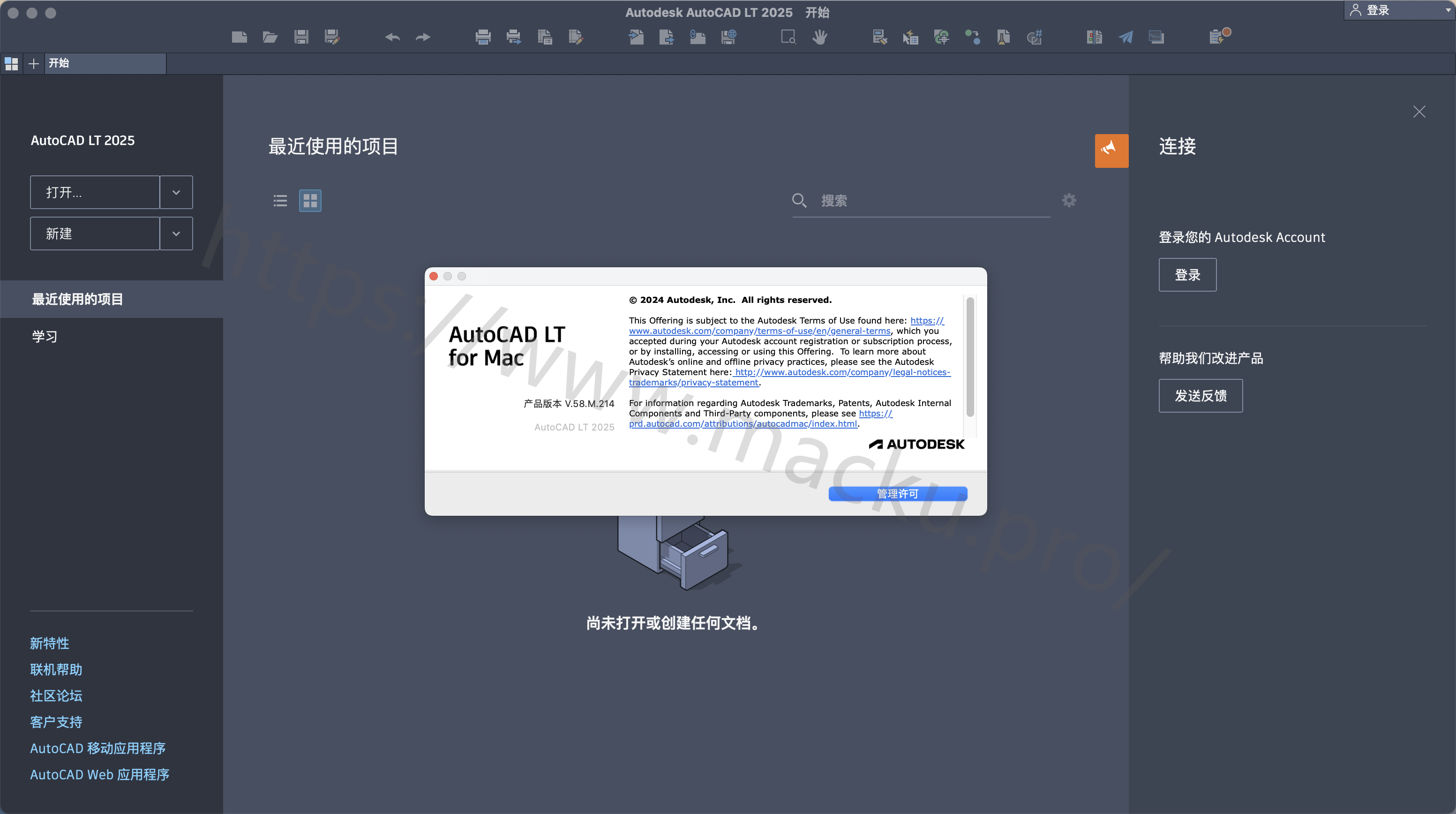Image resolution: width=1456 pixels, height=814 pixels.
Task: Open the 登录 account dropdown at top right
Action: 1399,10
